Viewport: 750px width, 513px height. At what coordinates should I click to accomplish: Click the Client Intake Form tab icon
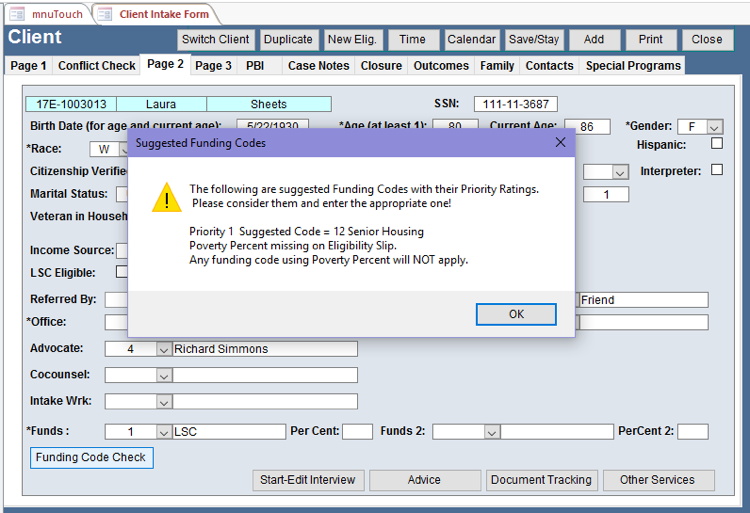coord(104,14)
